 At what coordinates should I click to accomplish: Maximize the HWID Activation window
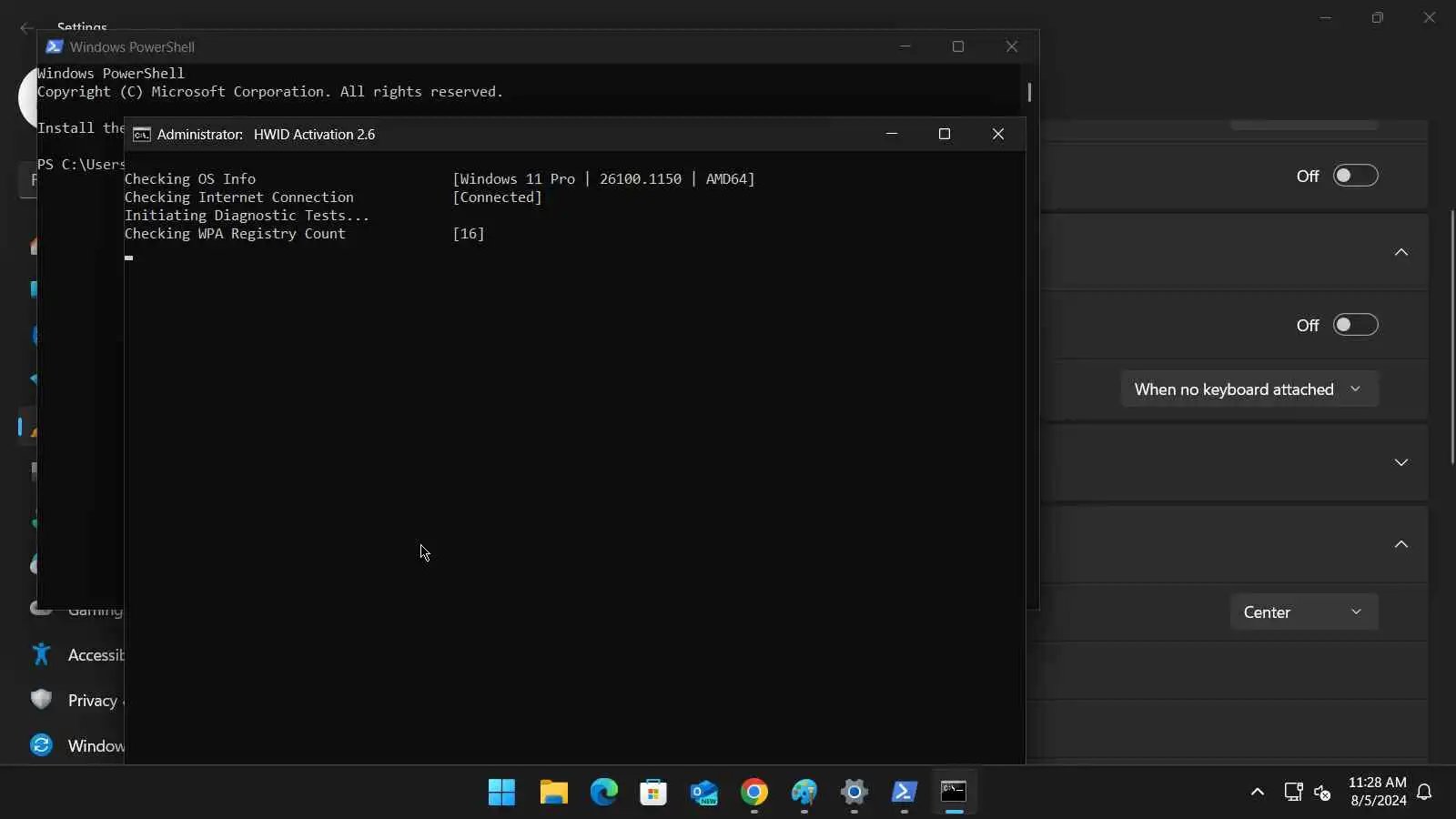click(x=945, y=134)
